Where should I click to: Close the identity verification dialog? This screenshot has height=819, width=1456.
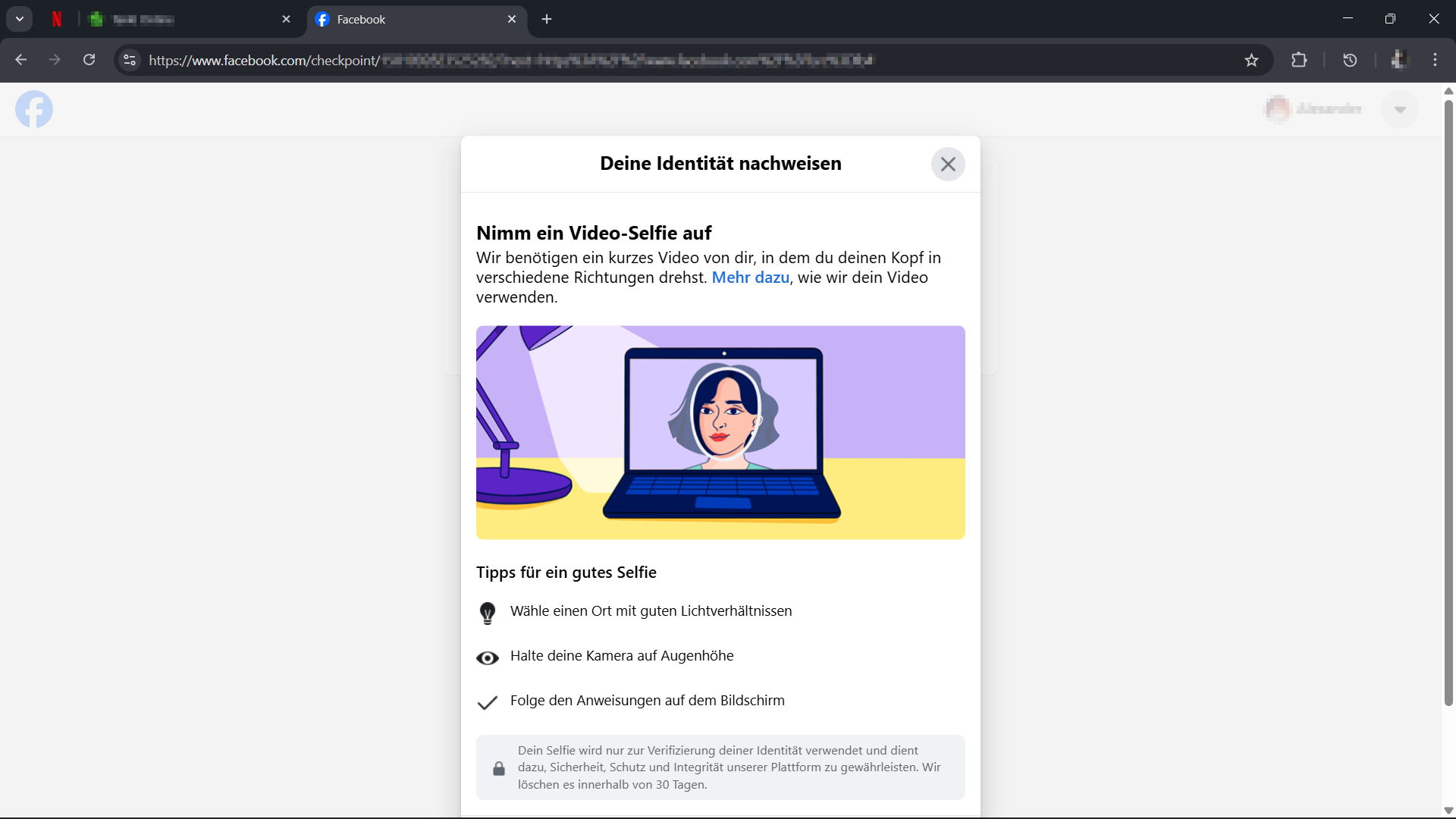[947, 164]
